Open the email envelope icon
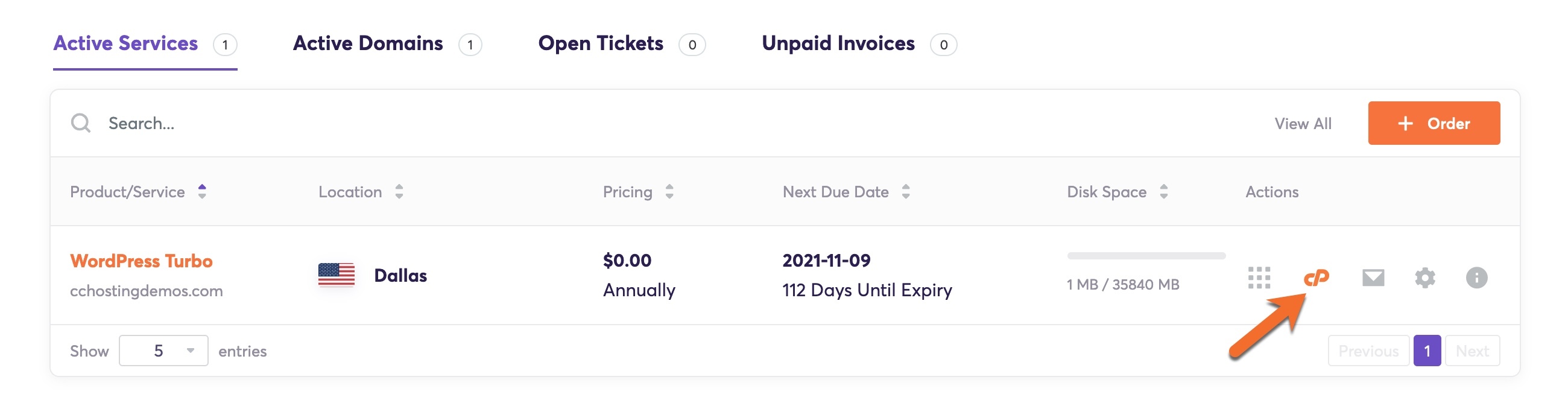1568x397 pixels. (1373, 278)
